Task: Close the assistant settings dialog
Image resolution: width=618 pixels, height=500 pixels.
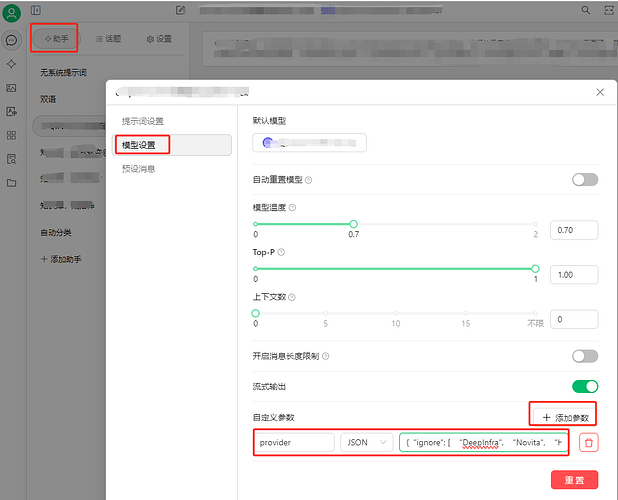Action: tap(600, 92)
